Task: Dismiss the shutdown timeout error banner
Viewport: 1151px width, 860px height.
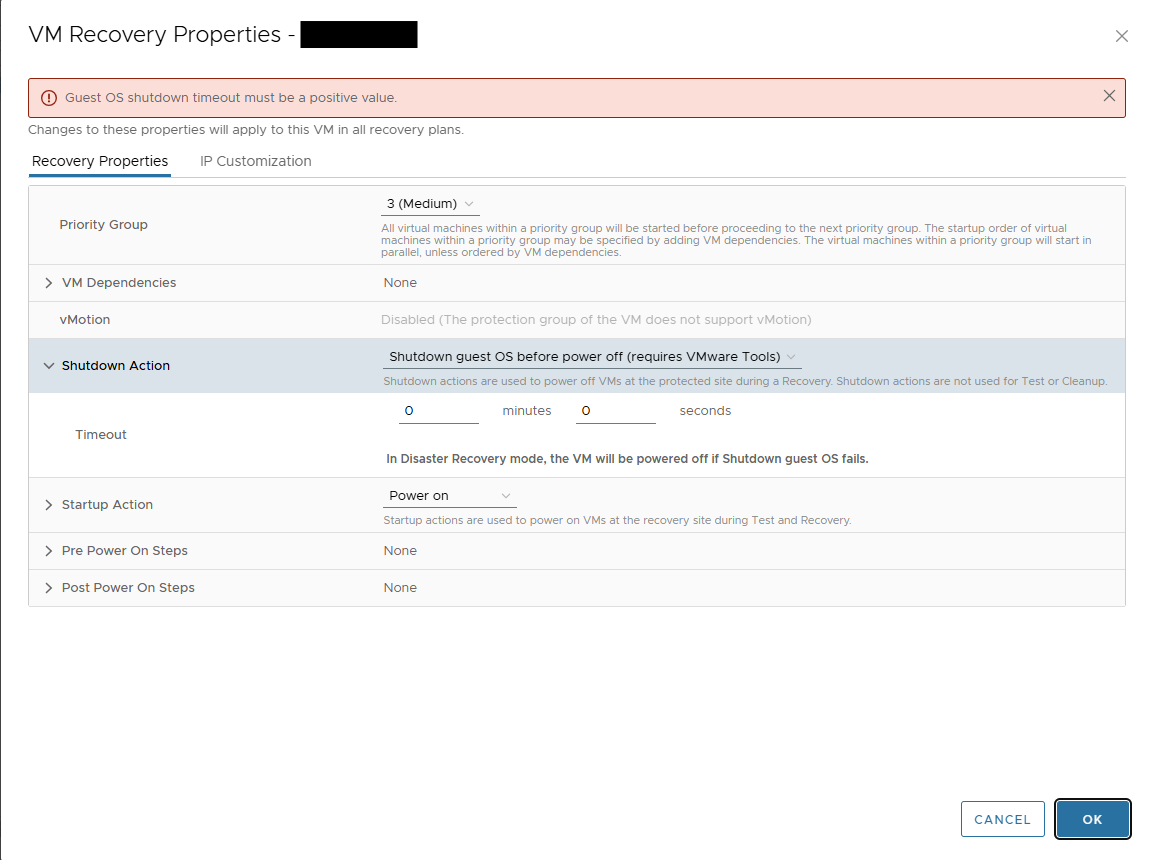Action: tap(1109, 96)
